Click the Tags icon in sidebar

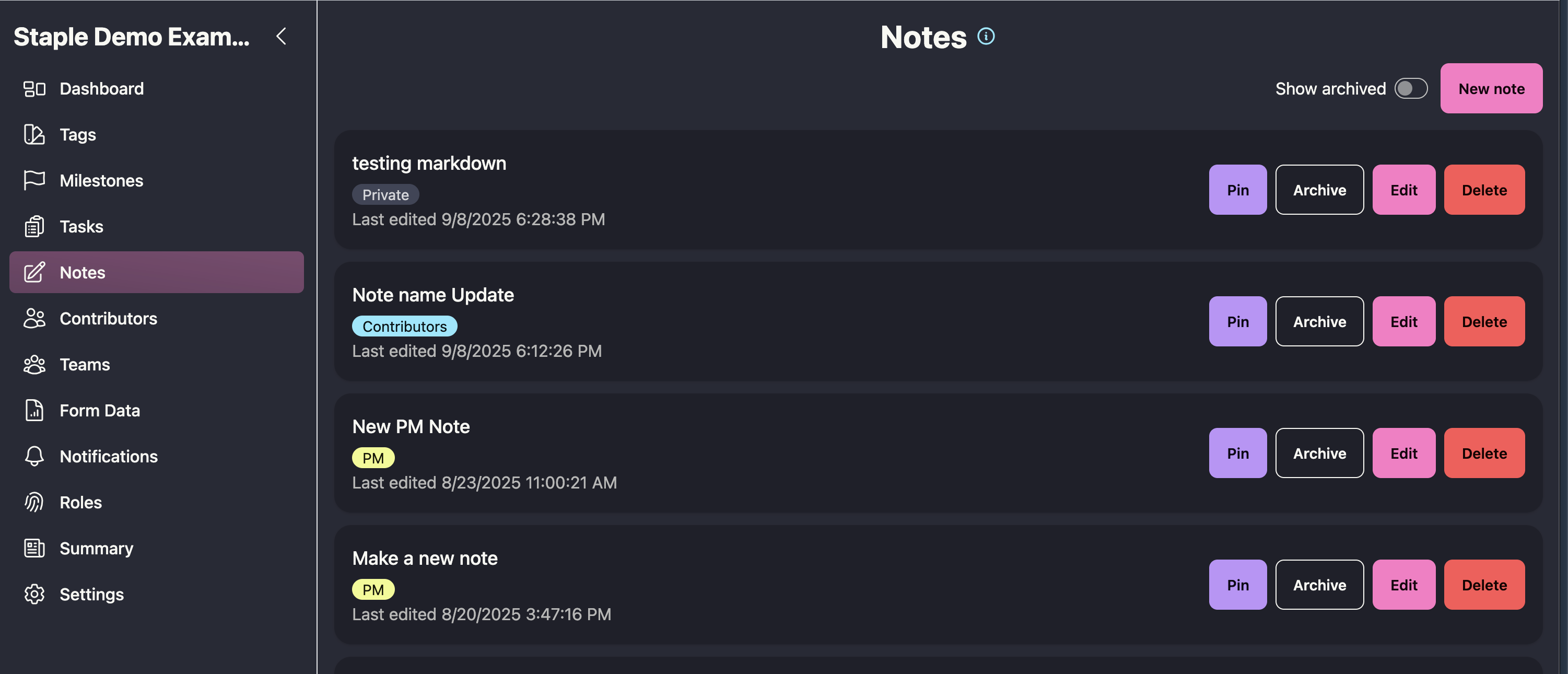point(34,135)
